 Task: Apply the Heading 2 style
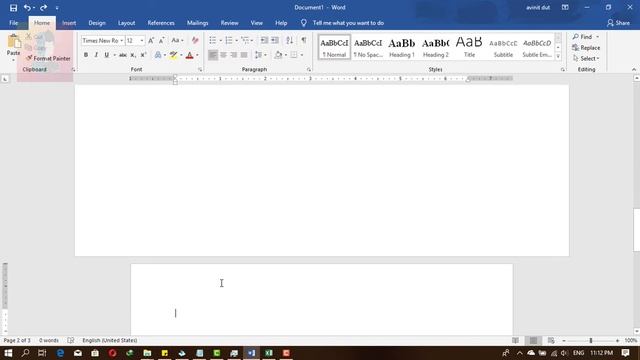pyautogui.click(x=436, y=47)
